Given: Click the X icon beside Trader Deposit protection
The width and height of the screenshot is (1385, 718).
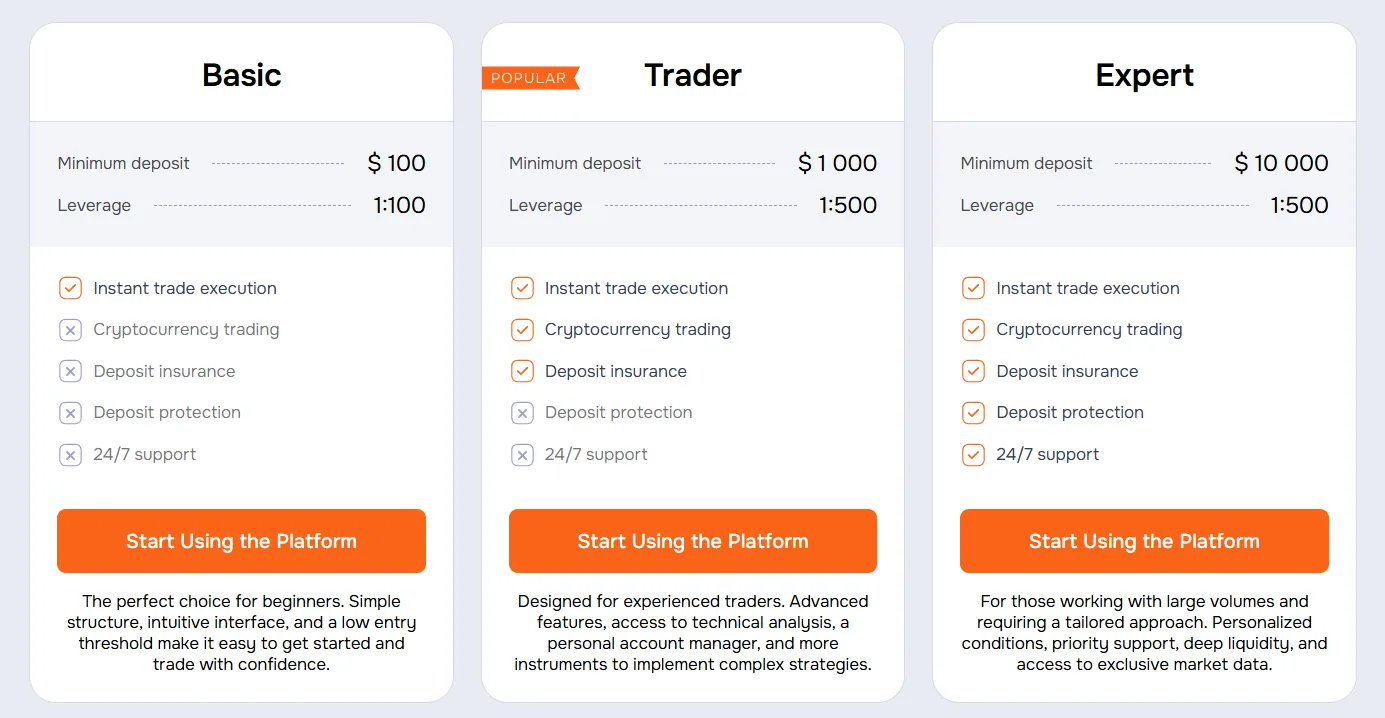Looking at the screenshot, I should [522, 413].
